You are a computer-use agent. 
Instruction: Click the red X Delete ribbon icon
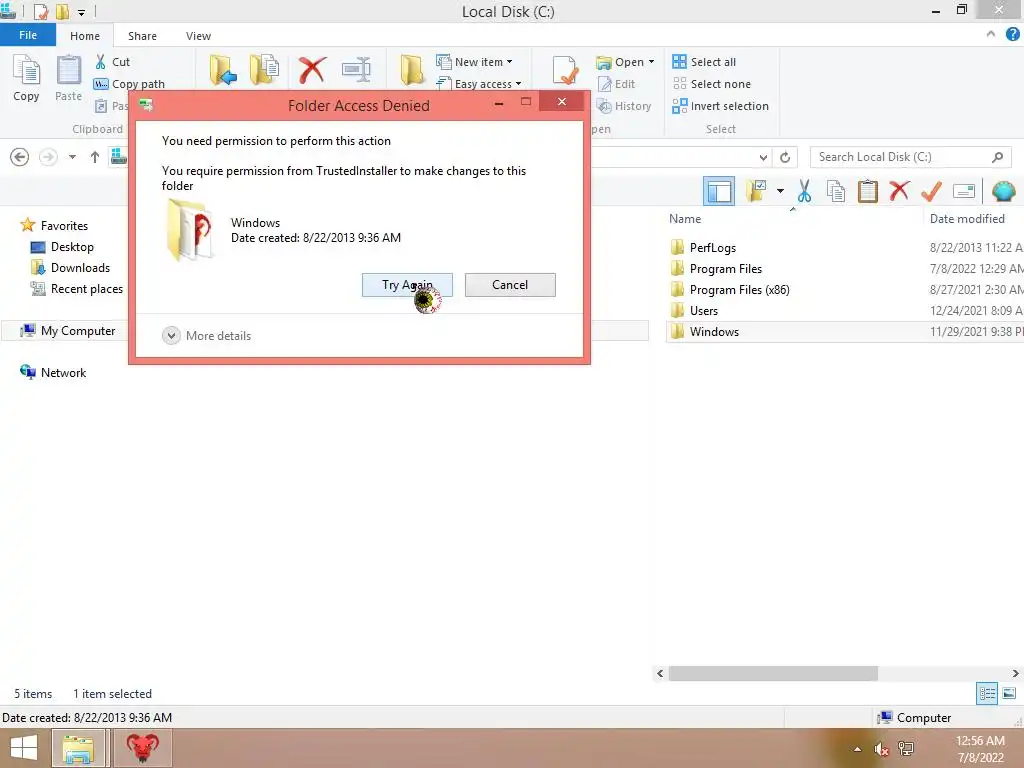tap(312, 70)
